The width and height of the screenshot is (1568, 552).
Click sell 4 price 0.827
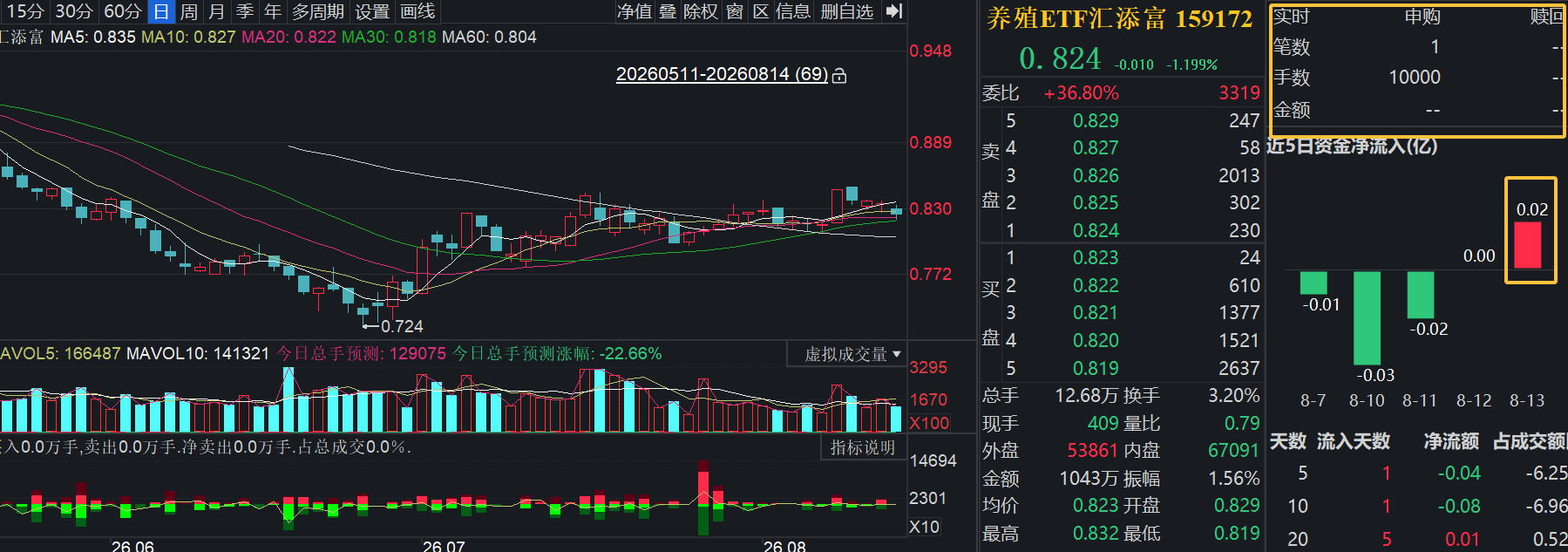coord(1096,147)
